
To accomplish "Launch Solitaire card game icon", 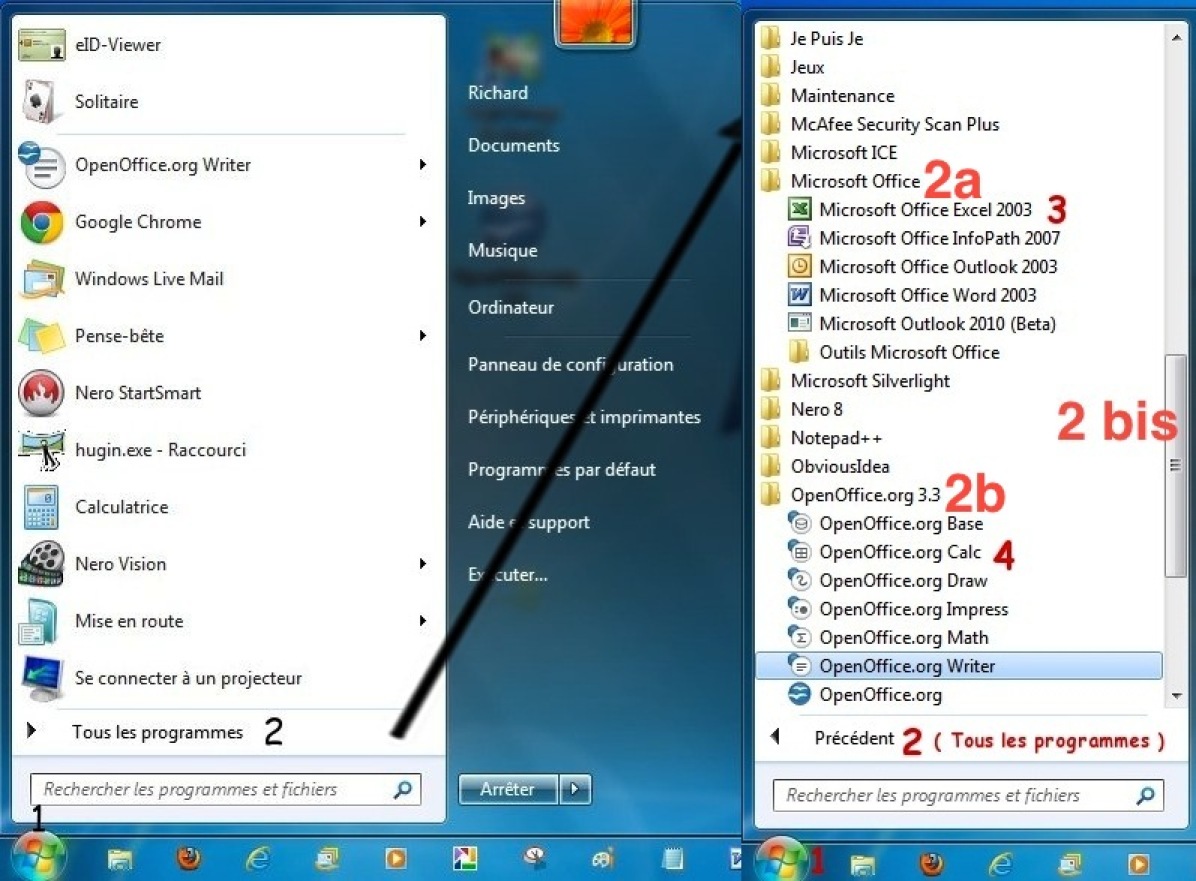I will coord(41,101).
